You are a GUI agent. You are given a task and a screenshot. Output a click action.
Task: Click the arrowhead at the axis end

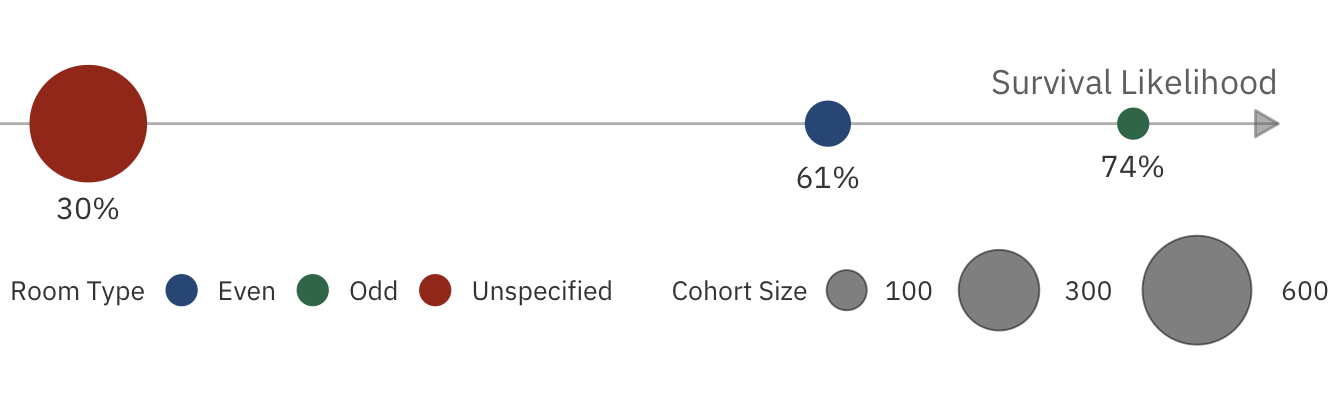tap(1266, 124)
